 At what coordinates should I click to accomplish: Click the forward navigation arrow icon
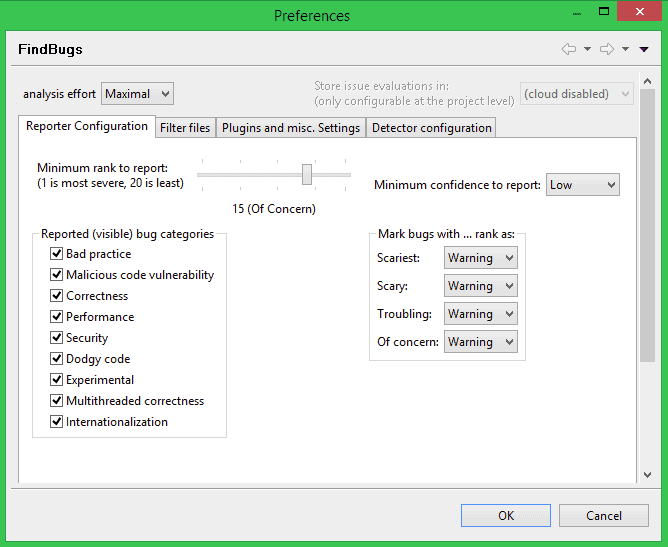click(x=606, y=49)
